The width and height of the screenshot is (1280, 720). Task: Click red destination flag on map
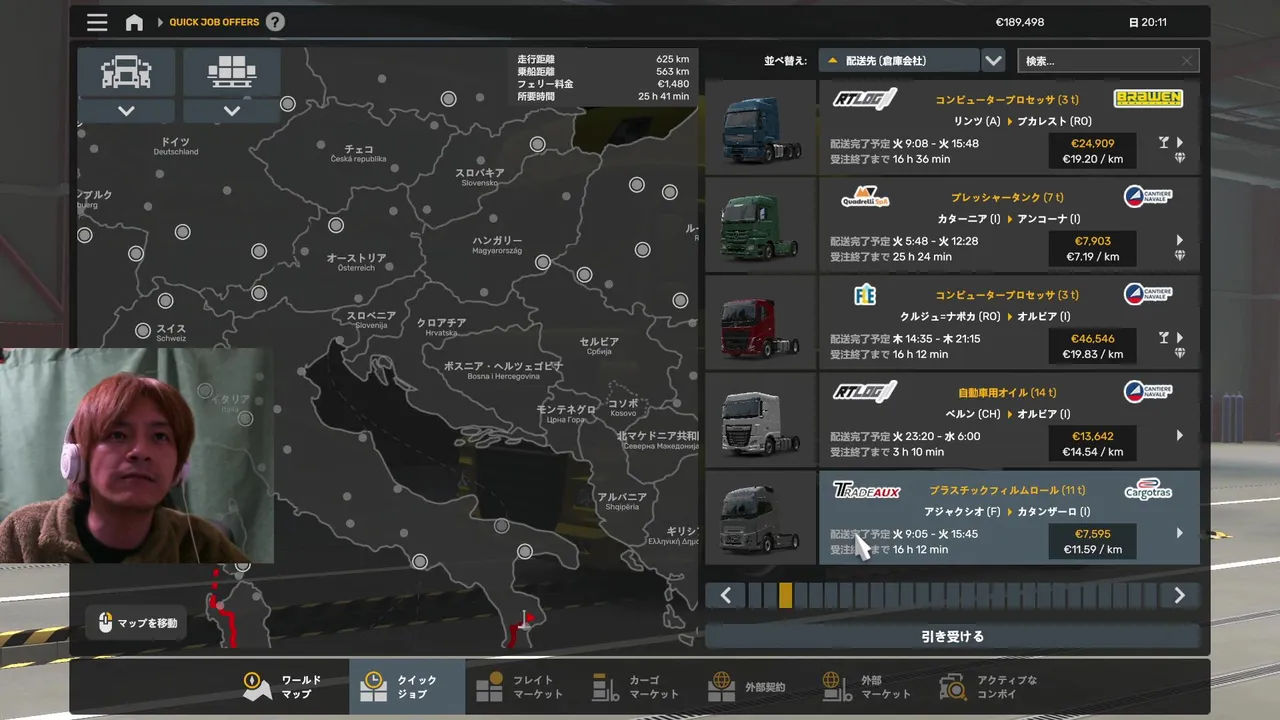point(526,622)
